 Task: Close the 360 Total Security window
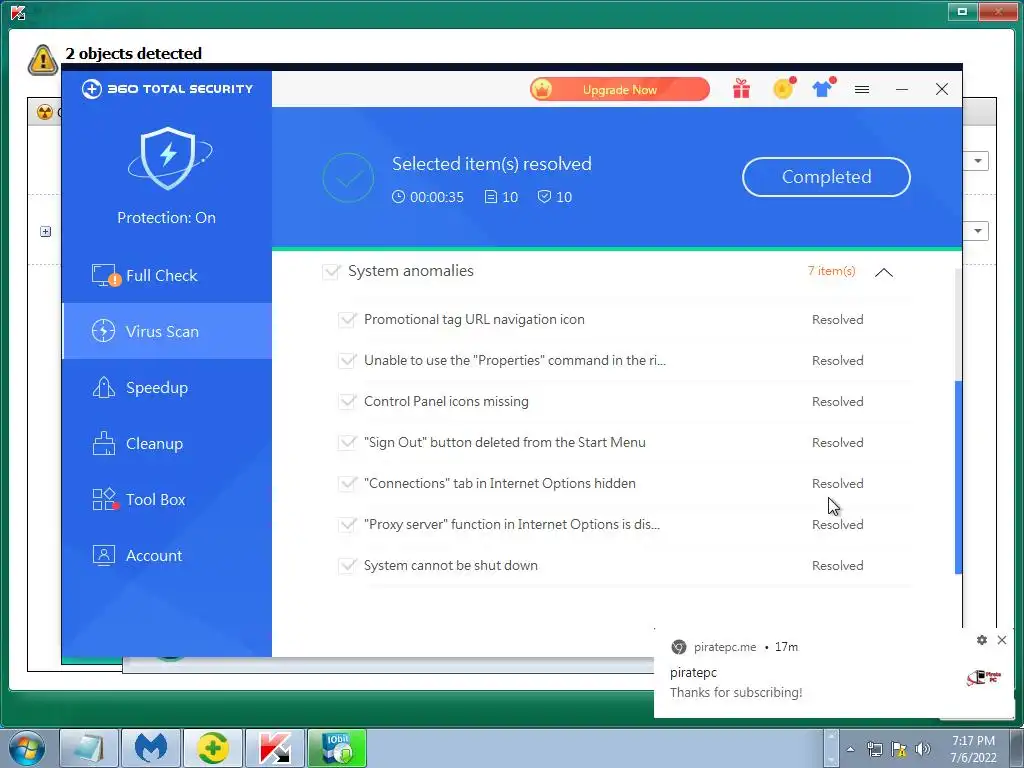click(942, 89)
